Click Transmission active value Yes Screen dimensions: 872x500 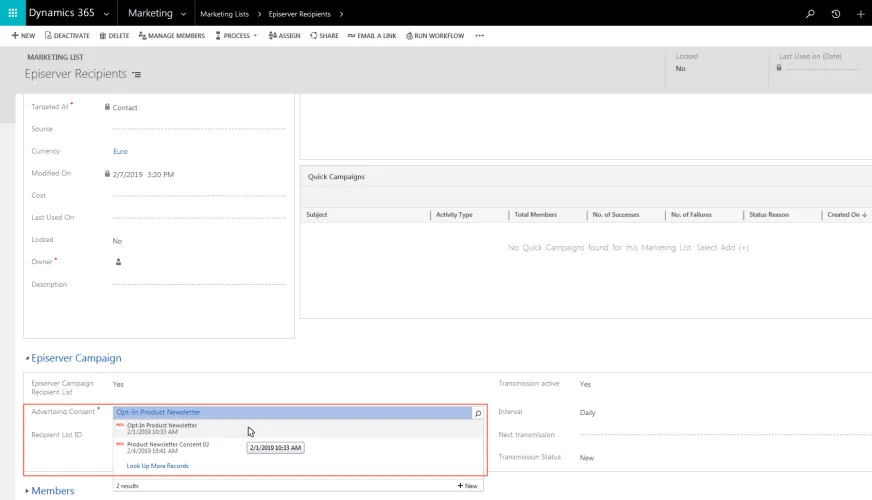pos(585,384)
